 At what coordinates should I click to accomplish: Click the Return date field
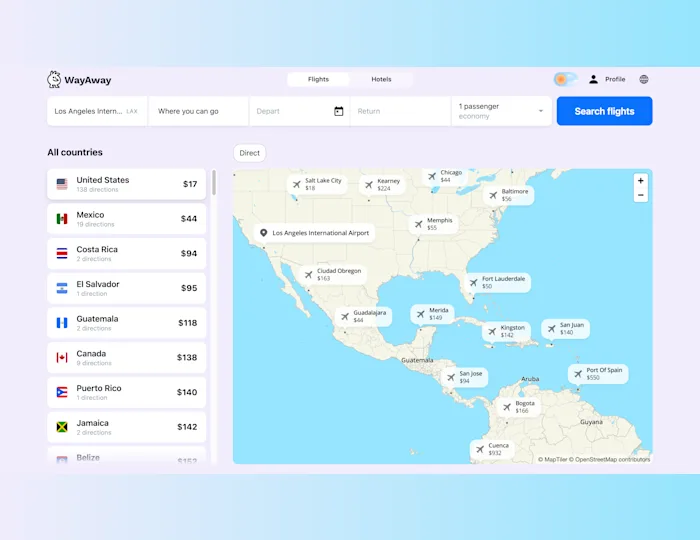click(400, 111)
